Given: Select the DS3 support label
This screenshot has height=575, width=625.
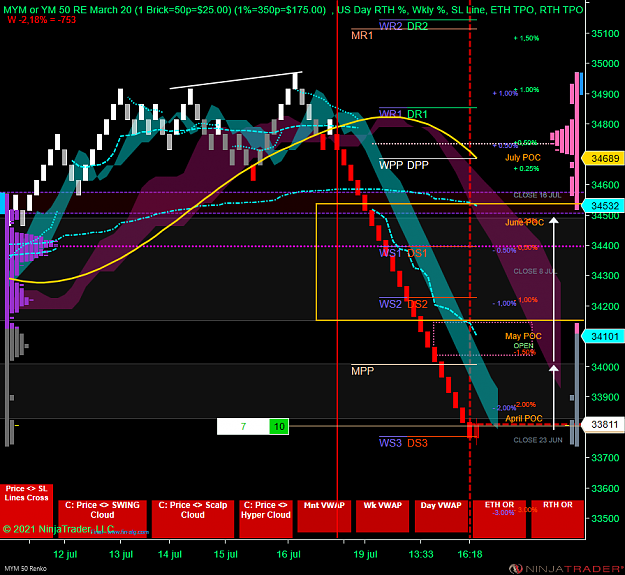Looking at the screenshot, I should click(x=417, y=443).
